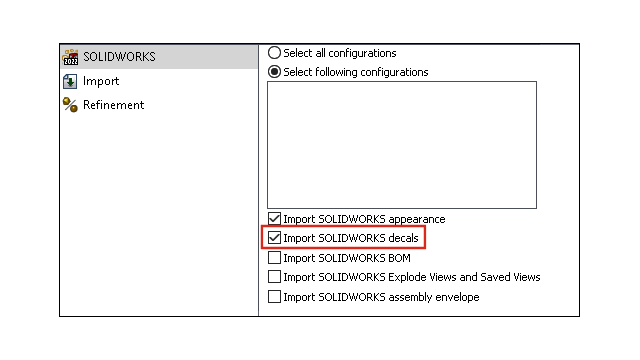
Task: Enable the Import SOLIDWORKS BOM checkbox
Action: 274,258
